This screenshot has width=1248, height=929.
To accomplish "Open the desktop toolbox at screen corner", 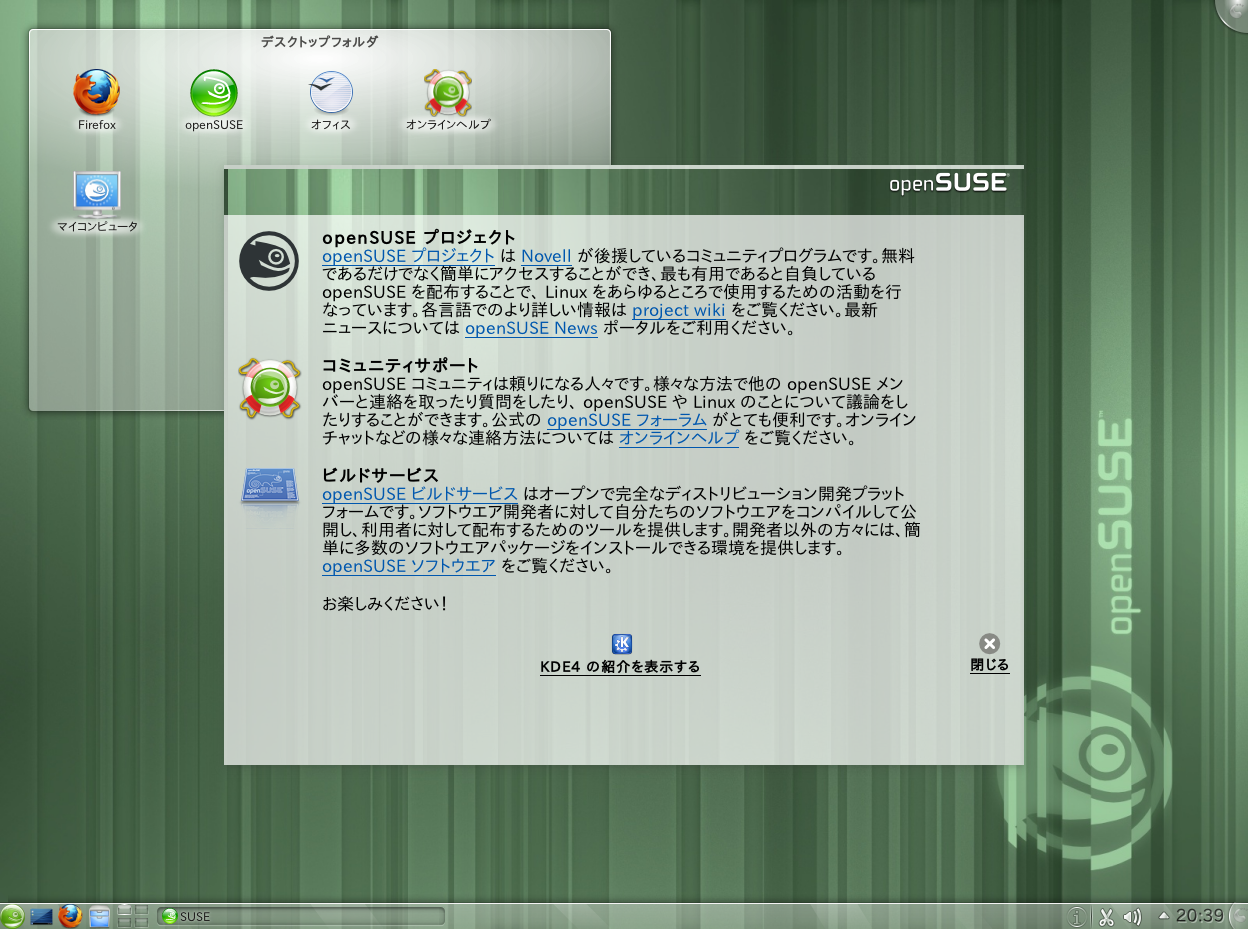I will point(1234,12).
